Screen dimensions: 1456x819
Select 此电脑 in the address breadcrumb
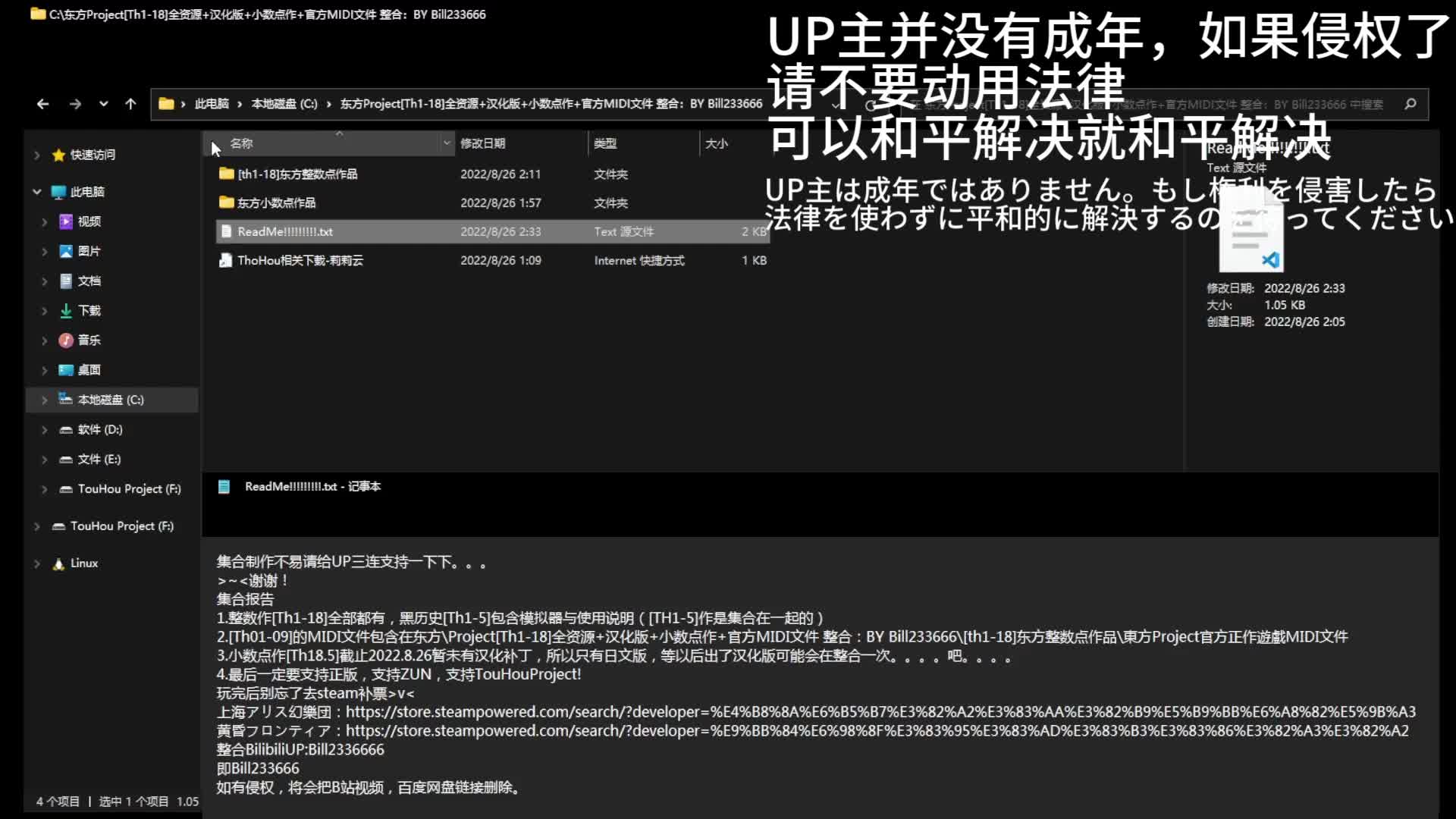click(x=212, y=104)
